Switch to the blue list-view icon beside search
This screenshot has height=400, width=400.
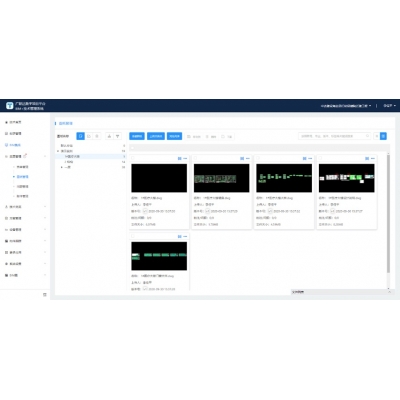[383, 136]
